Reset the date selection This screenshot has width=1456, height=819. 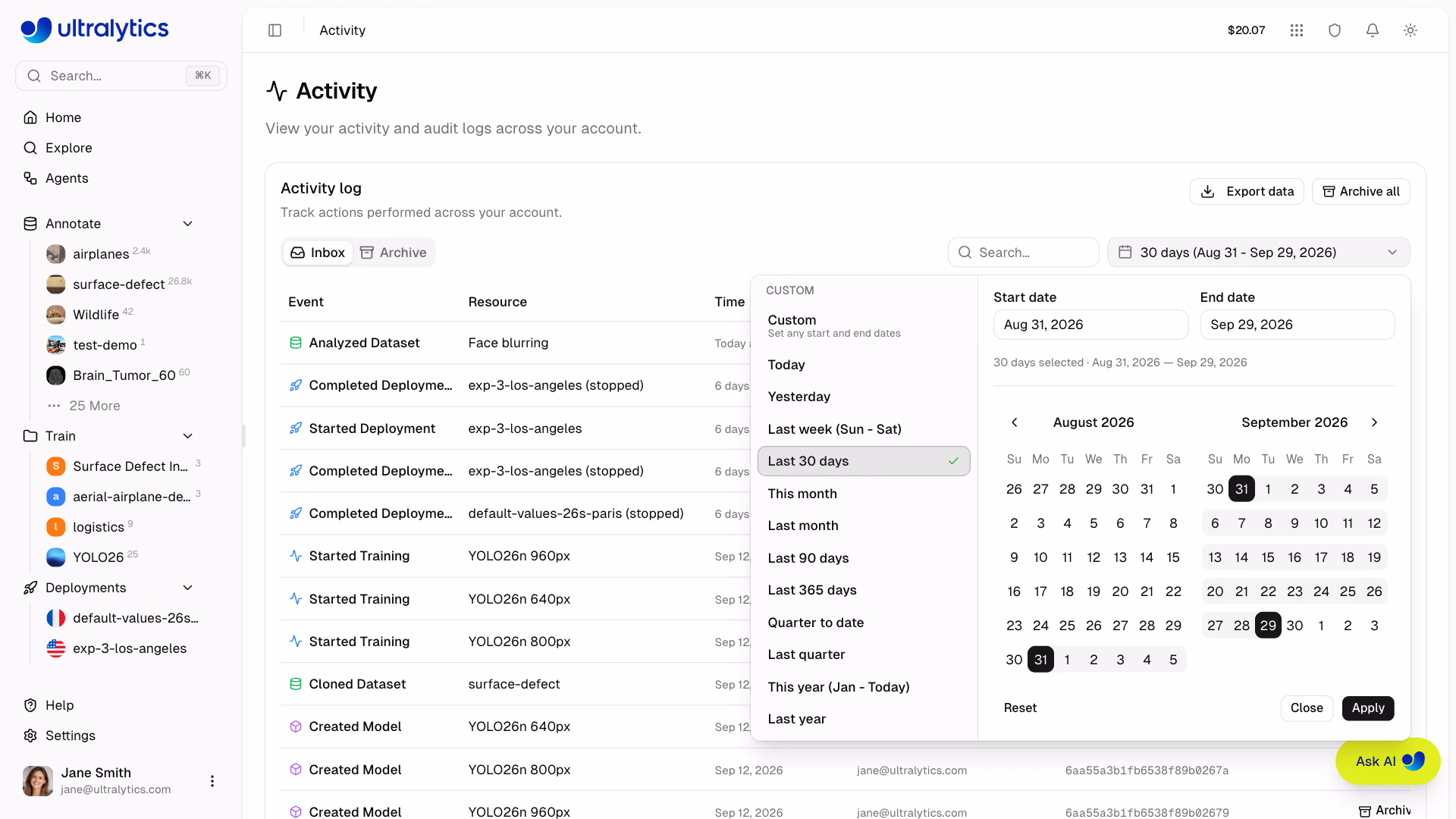pos(1020,708)
